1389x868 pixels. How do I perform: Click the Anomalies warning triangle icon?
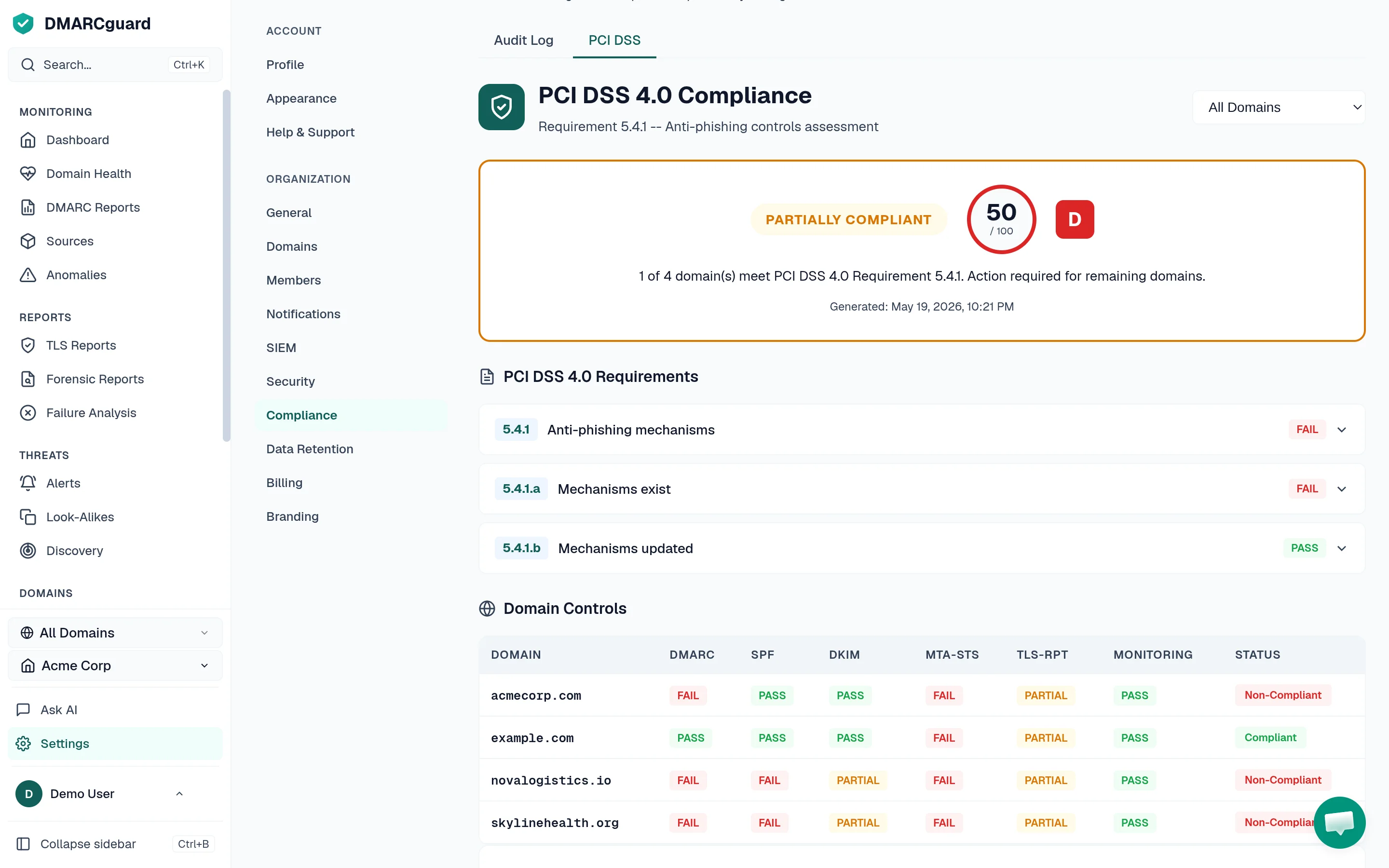tap(27, 275)
